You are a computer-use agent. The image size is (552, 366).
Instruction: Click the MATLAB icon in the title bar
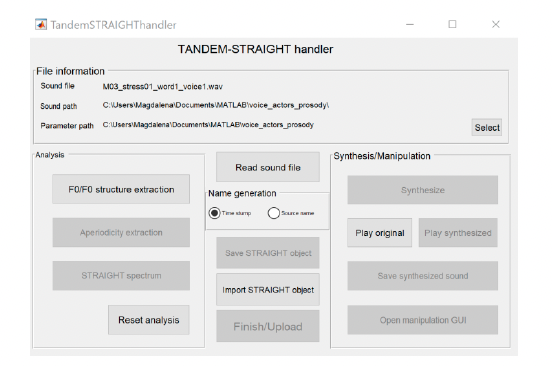[x=41, y=24]
